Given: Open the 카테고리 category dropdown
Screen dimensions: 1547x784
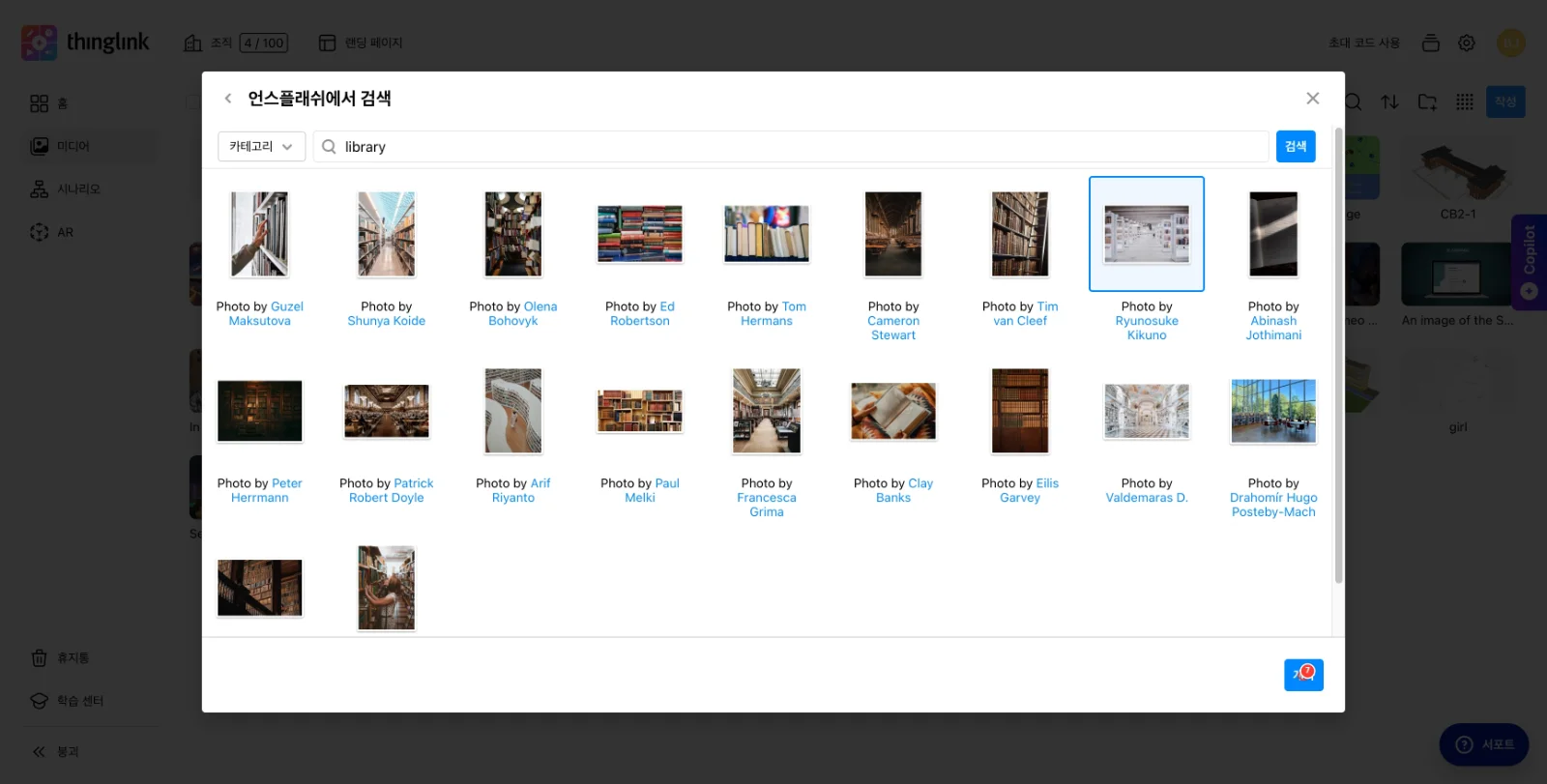Looking at the screenshot, I should point(262,147).
